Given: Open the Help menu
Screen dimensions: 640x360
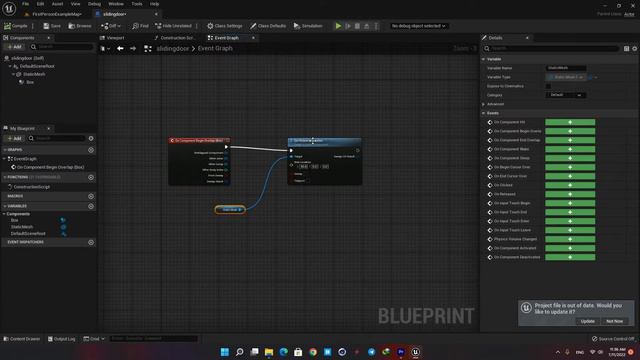Looking at the screenshot, I should tap(154, 4).
